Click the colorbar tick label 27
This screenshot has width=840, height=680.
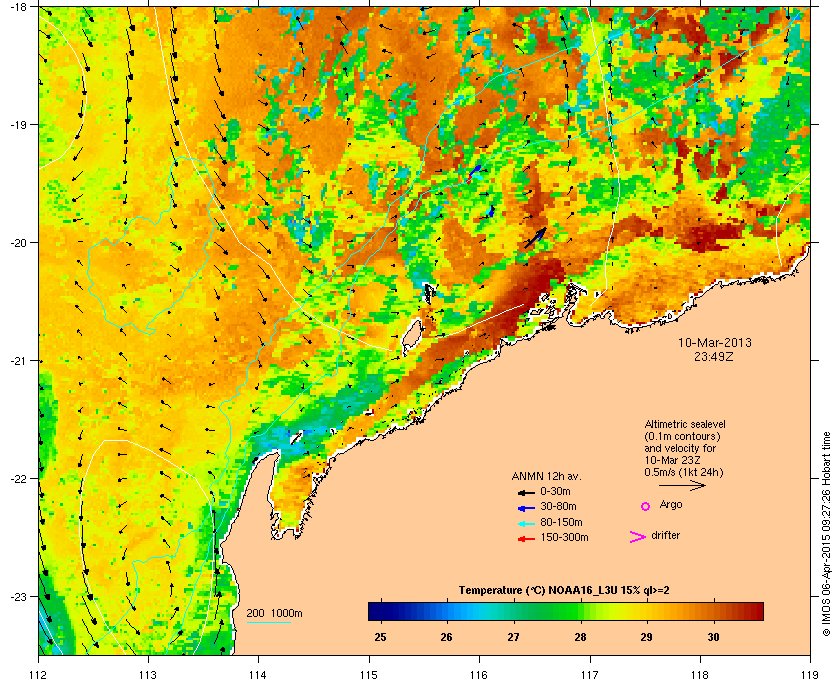click(x=513, y=637)
